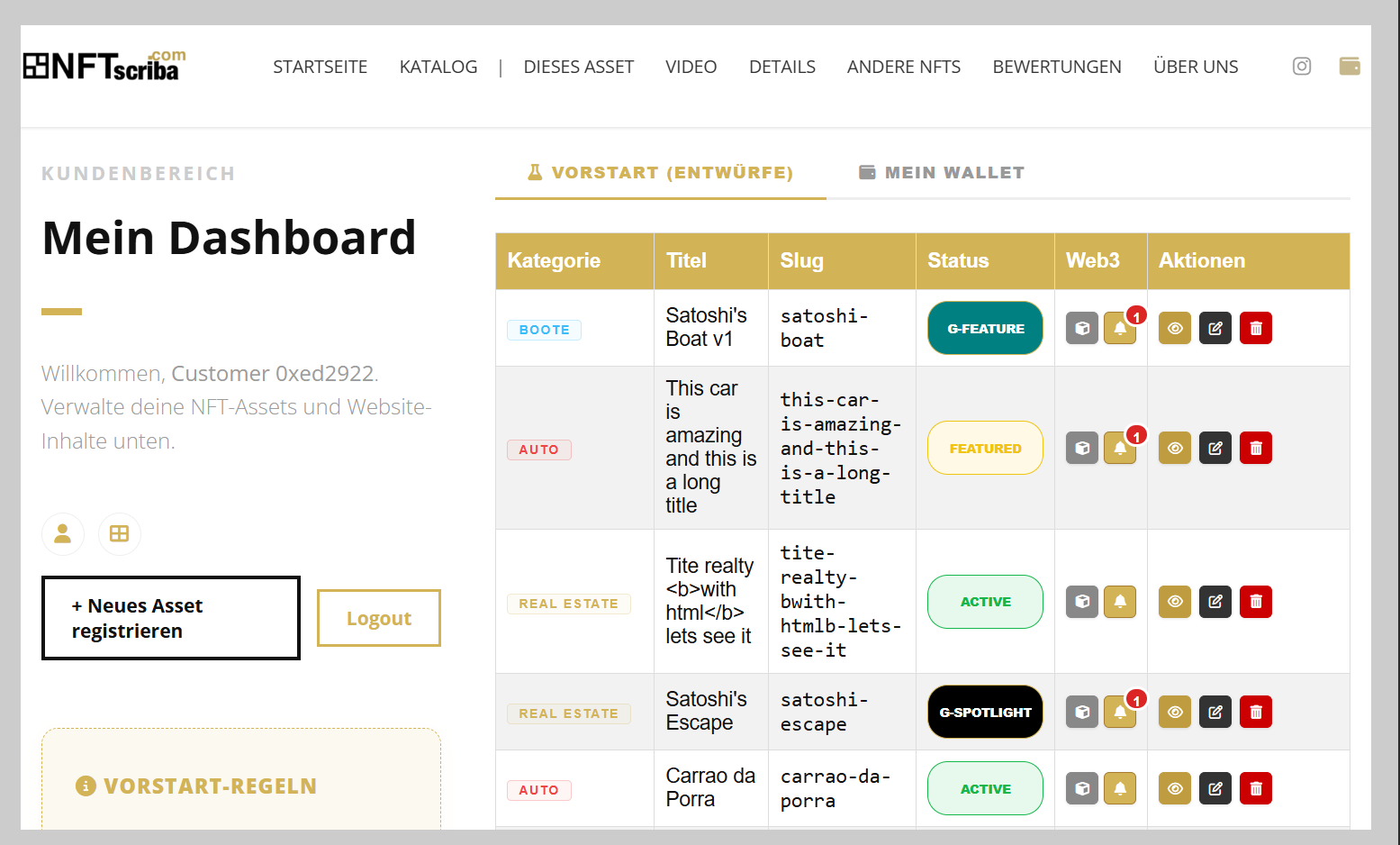Click the REAL ESTATE tag for Tite realty
The image size is (1400, 845).
click(569, 604)
